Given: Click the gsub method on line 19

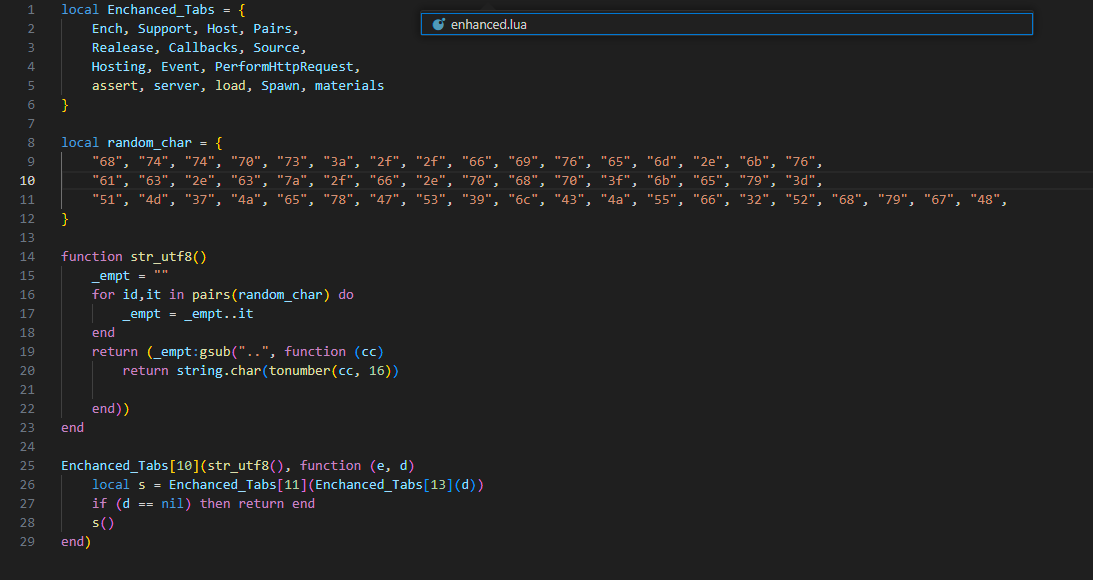Looking at the screenshot, I should 215,351.
